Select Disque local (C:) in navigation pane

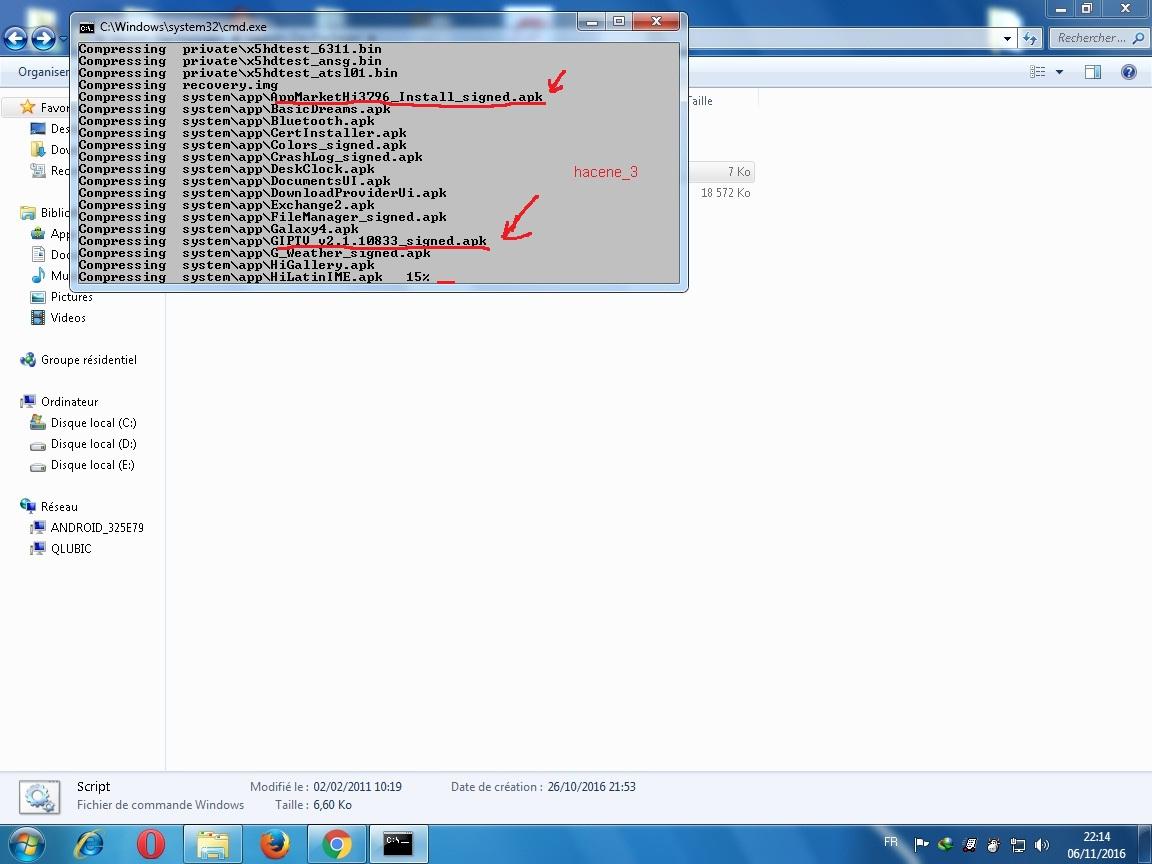coord(93,423)
